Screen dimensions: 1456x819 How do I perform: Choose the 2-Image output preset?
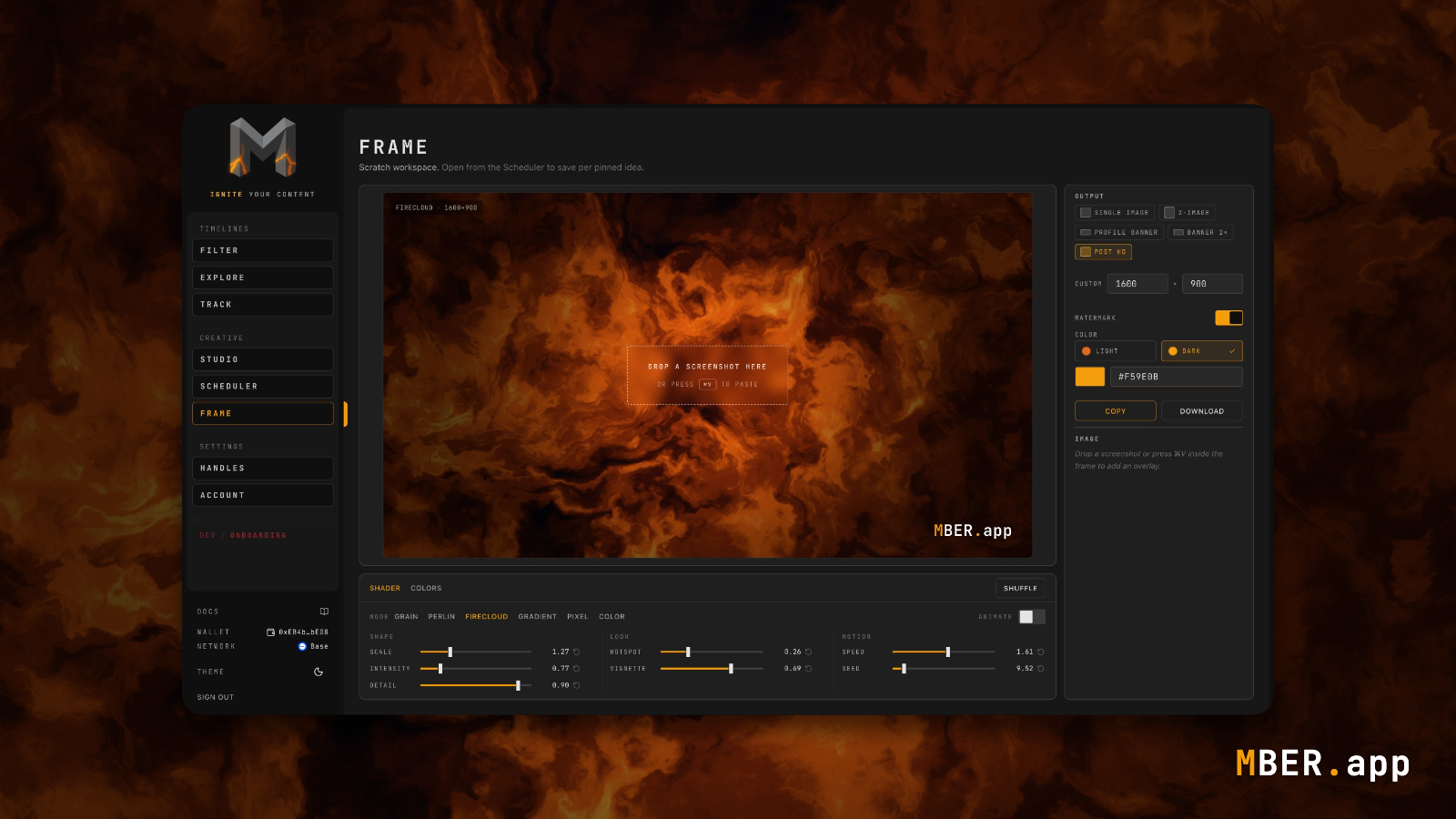(x=1188, y=213)
